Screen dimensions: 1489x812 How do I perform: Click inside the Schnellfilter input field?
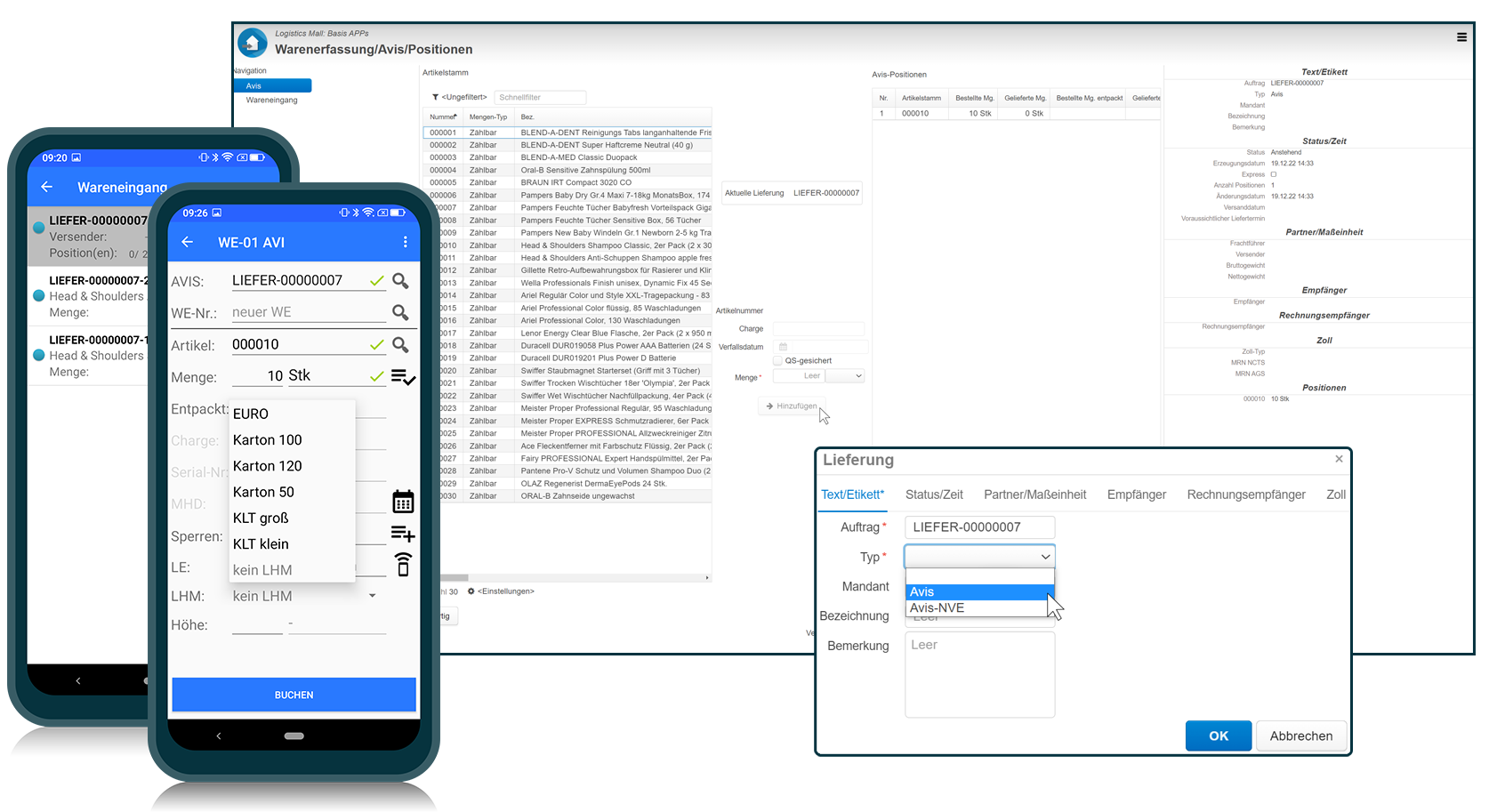tap(540, 97)
